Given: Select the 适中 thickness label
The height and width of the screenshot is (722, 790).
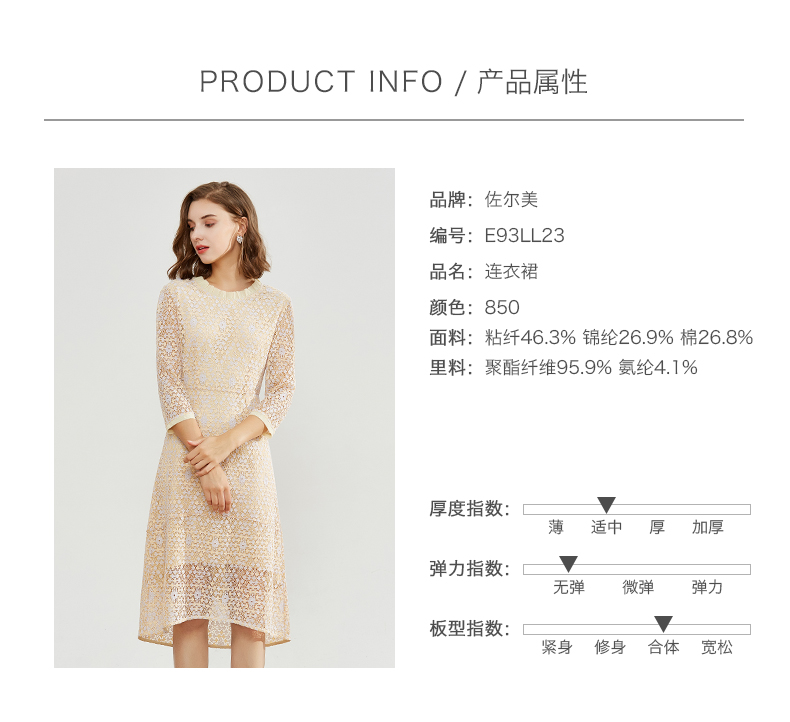Looking at the screenshot, I should (x=606, y=527).
